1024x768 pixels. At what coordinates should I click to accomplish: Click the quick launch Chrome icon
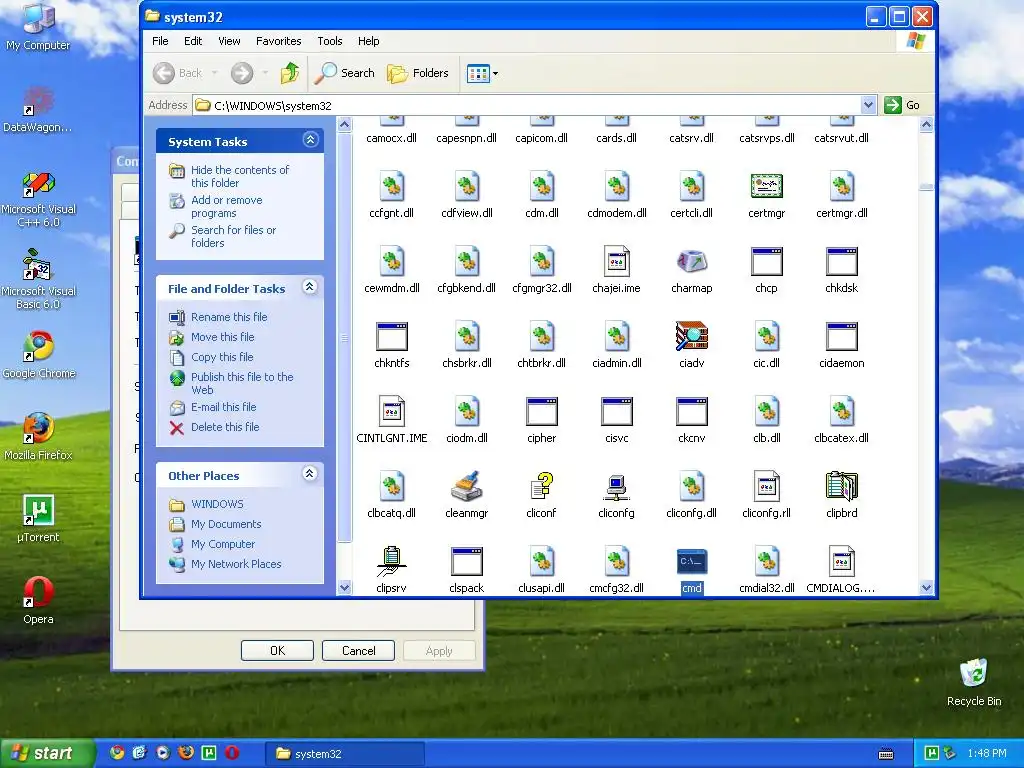pyautogui.click(x=117, y=753)
